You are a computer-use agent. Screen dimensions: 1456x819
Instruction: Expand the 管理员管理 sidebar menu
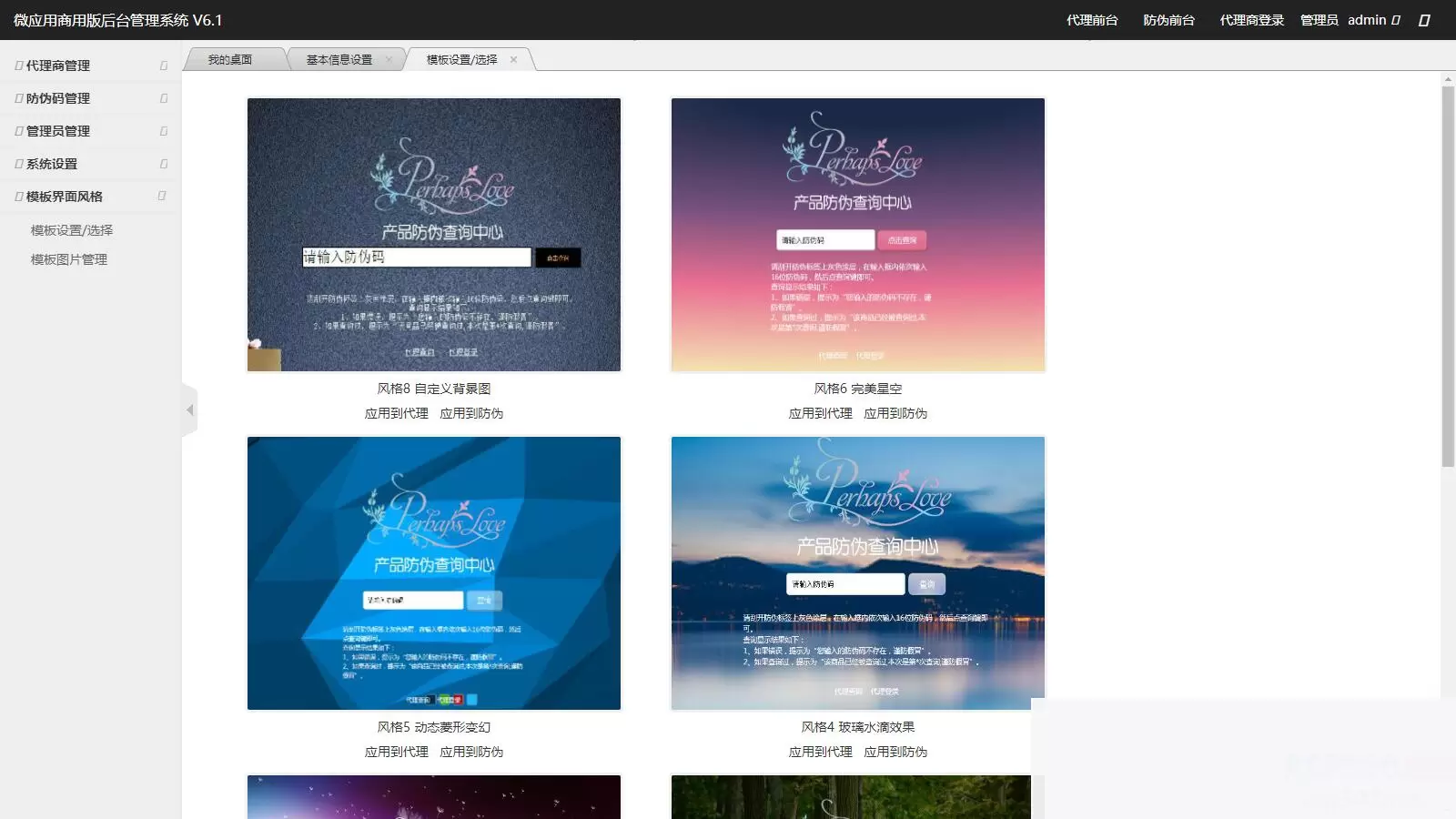click(90, 131)
